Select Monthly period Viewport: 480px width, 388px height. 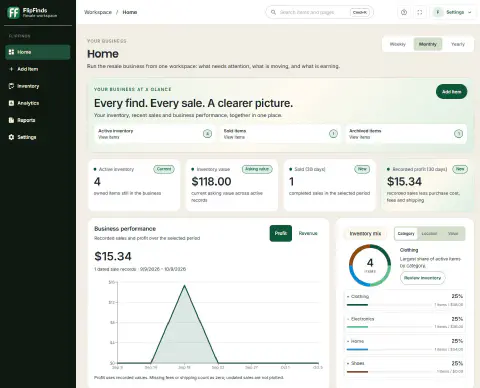pos(428,44)
